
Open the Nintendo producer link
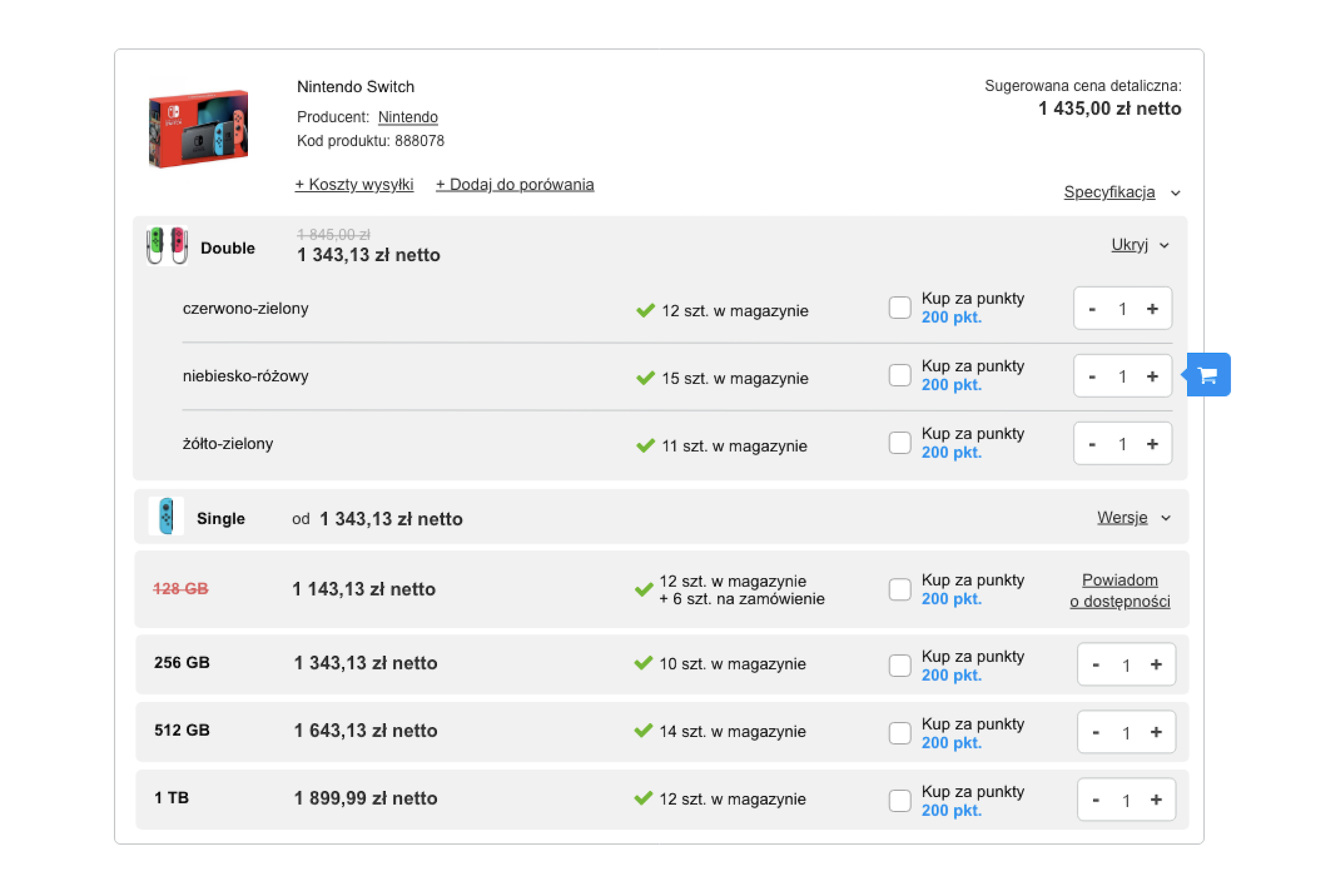(407, 117)
